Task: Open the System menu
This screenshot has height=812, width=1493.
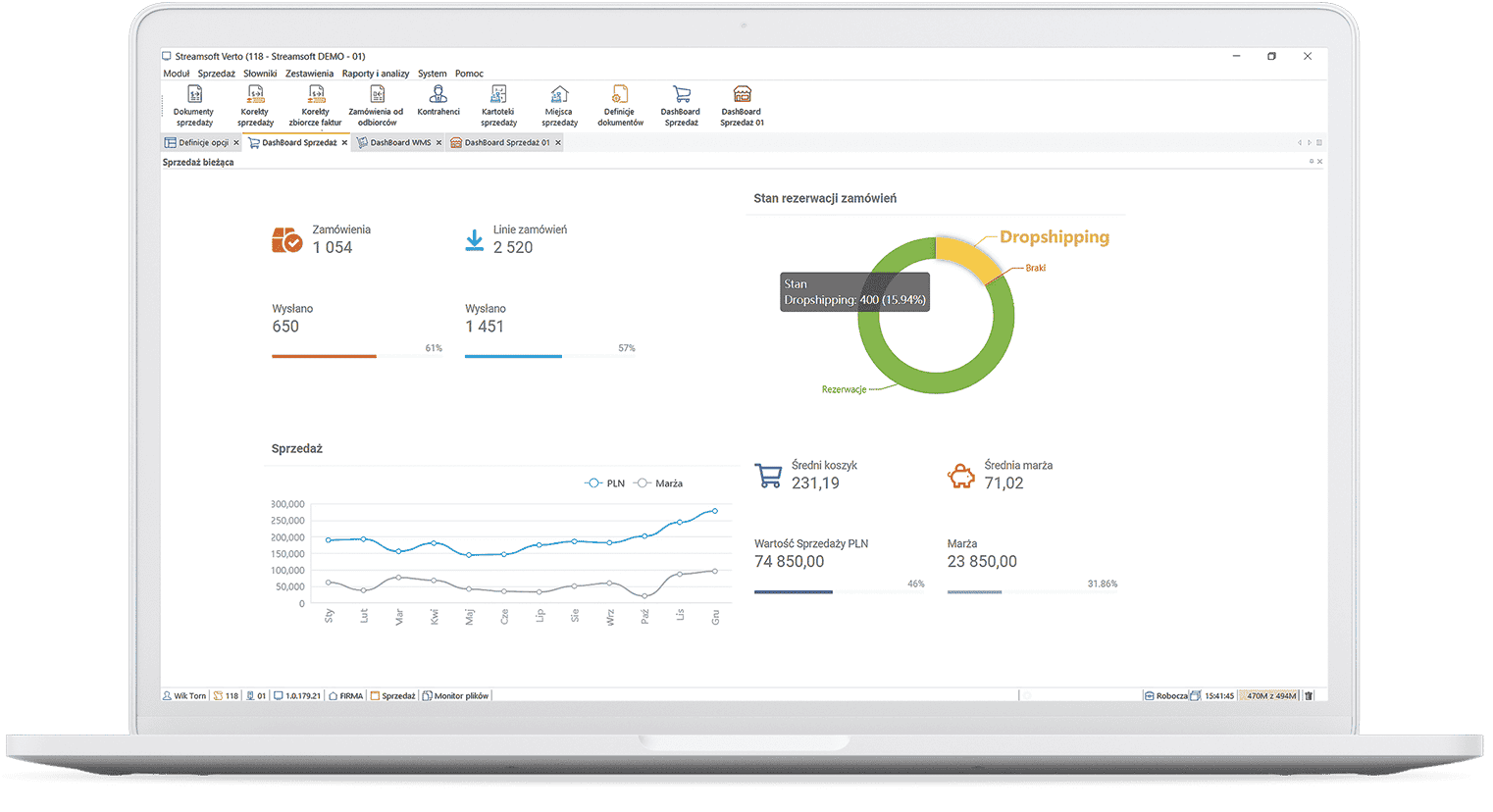Action: click(x=432, y=74)
